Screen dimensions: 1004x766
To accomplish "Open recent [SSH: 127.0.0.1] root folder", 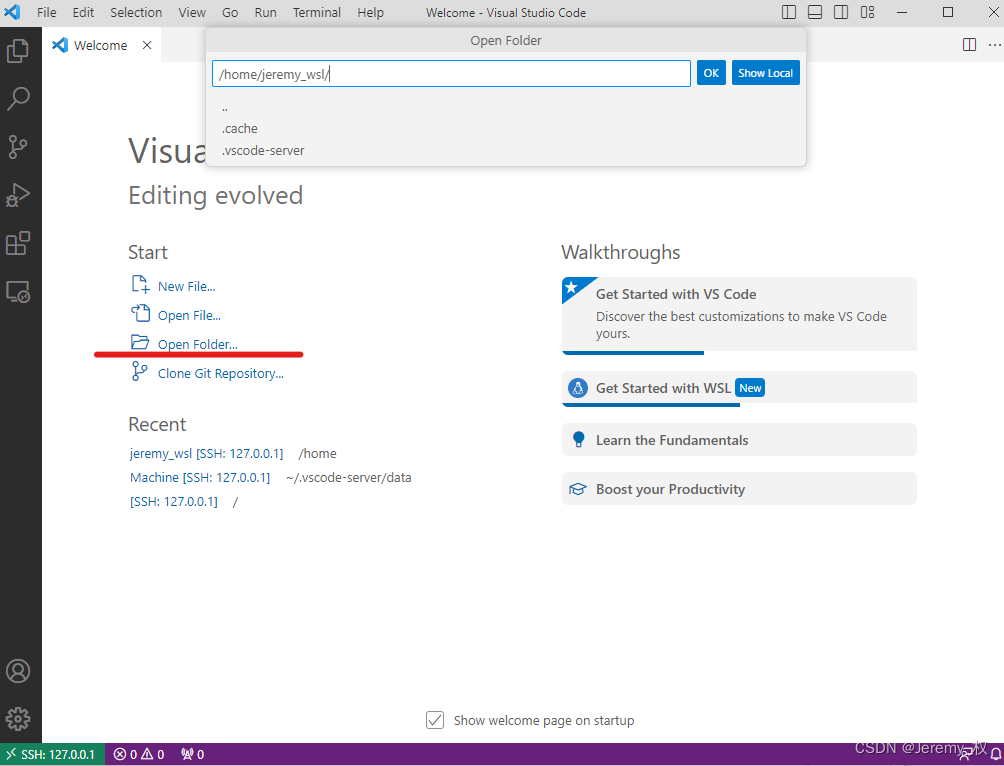I will click(x=174, y=501).
